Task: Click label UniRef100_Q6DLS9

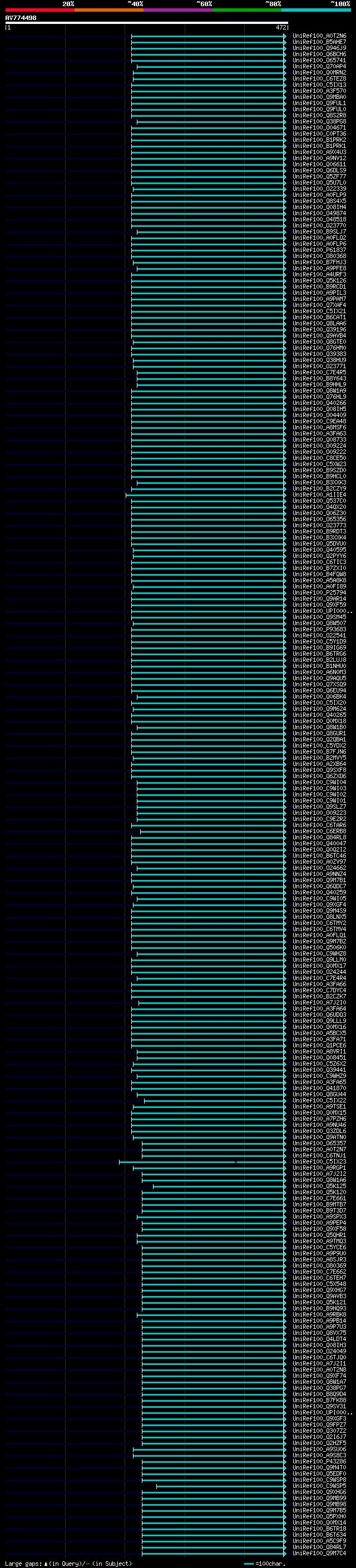Action: pyautogui.click(x=319, y=170)
